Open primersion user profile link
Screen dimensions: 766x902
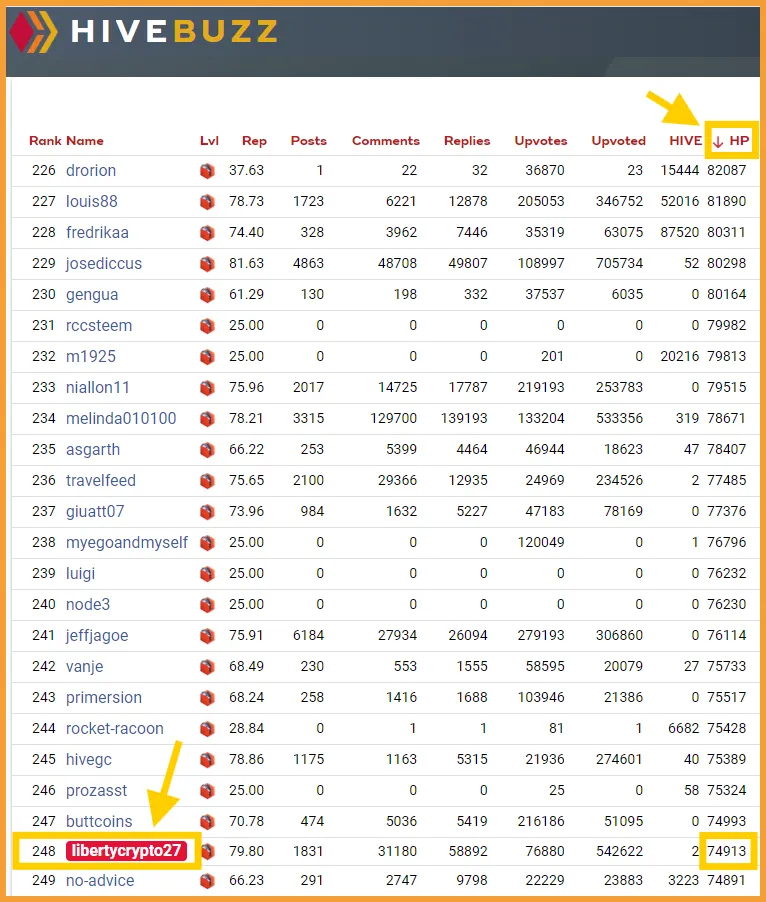click(104, 698)
